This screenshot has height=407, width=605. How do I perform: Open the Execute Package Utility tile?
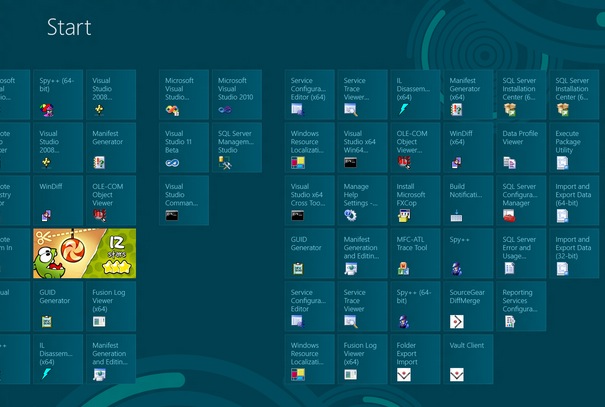pyautogui.click(x=574, y=147)
